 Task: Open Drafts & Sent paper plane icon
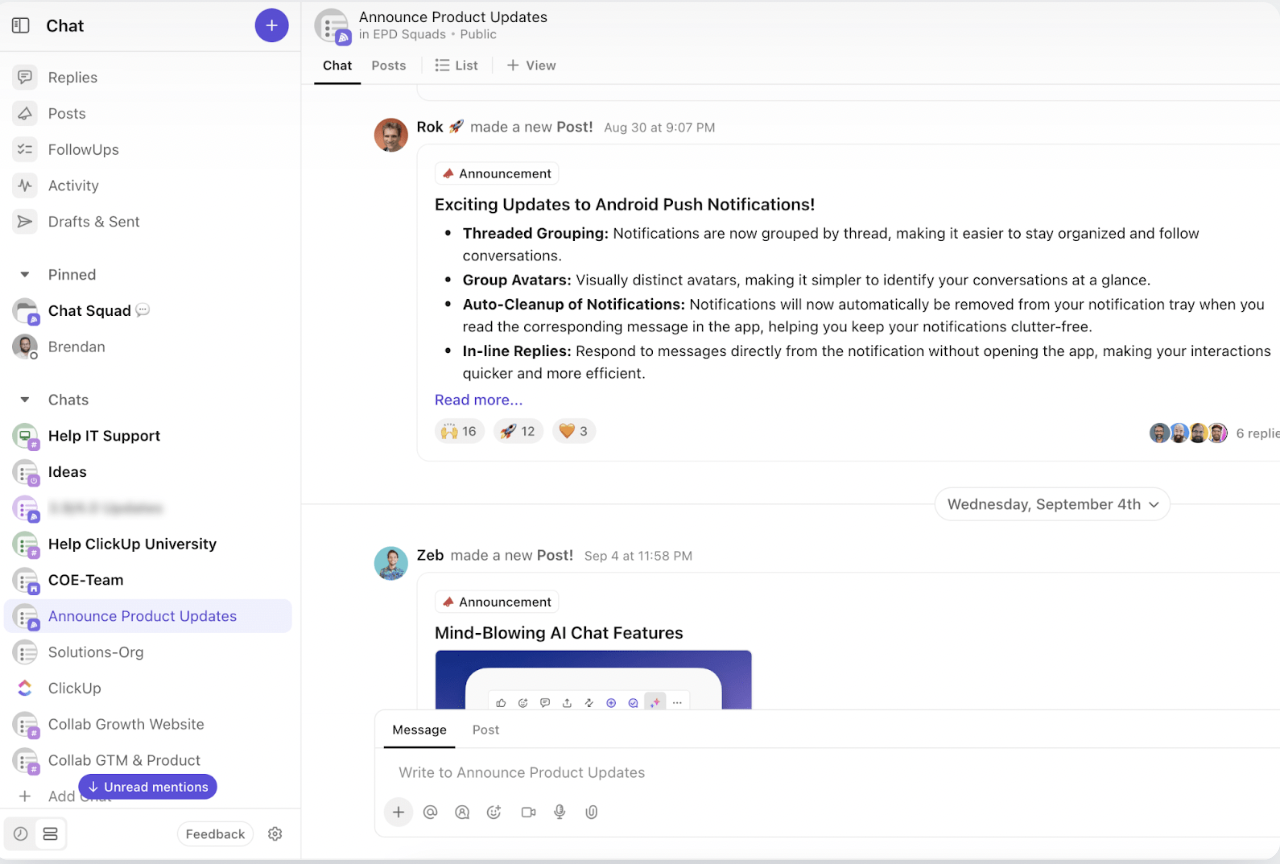[x=25, y=221]
